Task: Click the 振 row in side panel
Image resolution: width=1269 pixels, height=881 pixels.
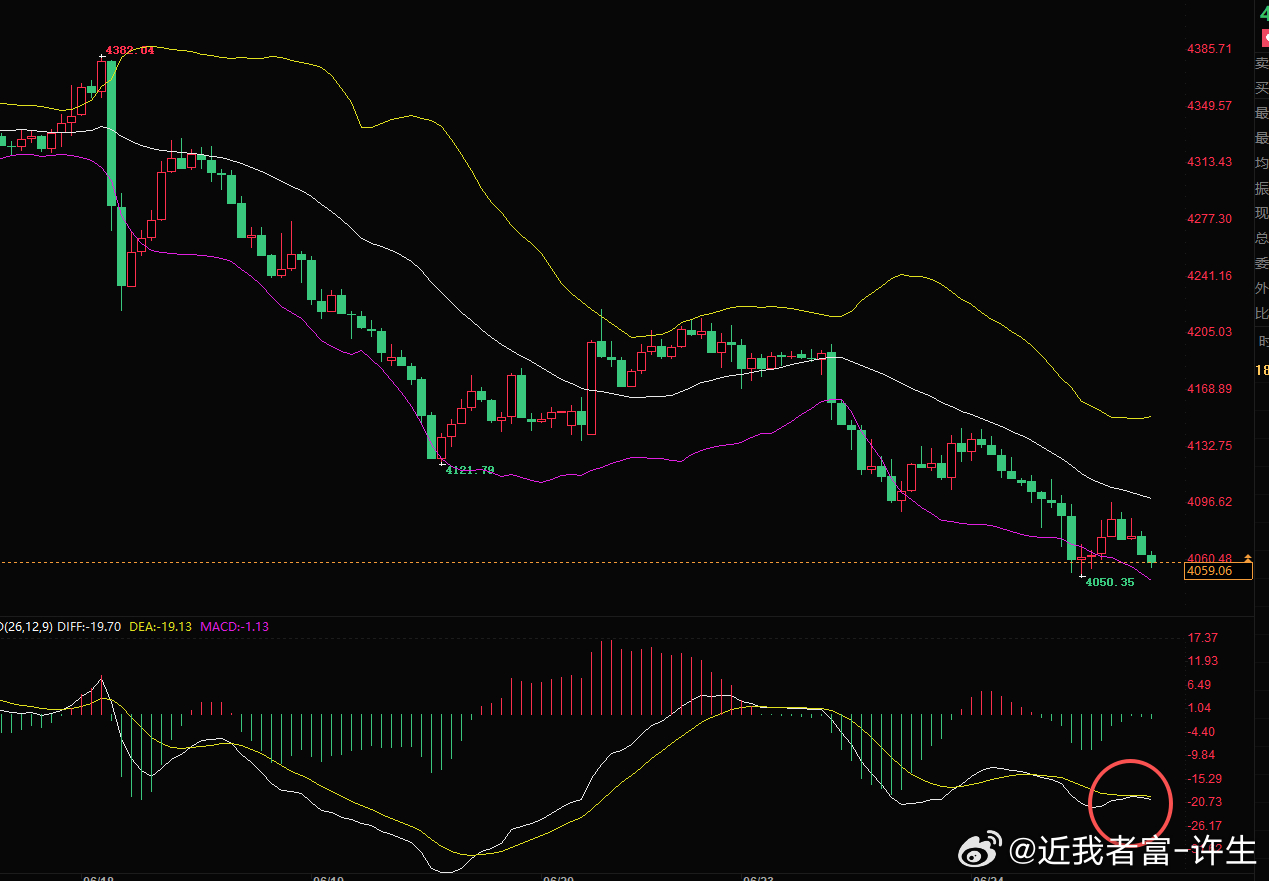Action: click(x=1262, y=187)
